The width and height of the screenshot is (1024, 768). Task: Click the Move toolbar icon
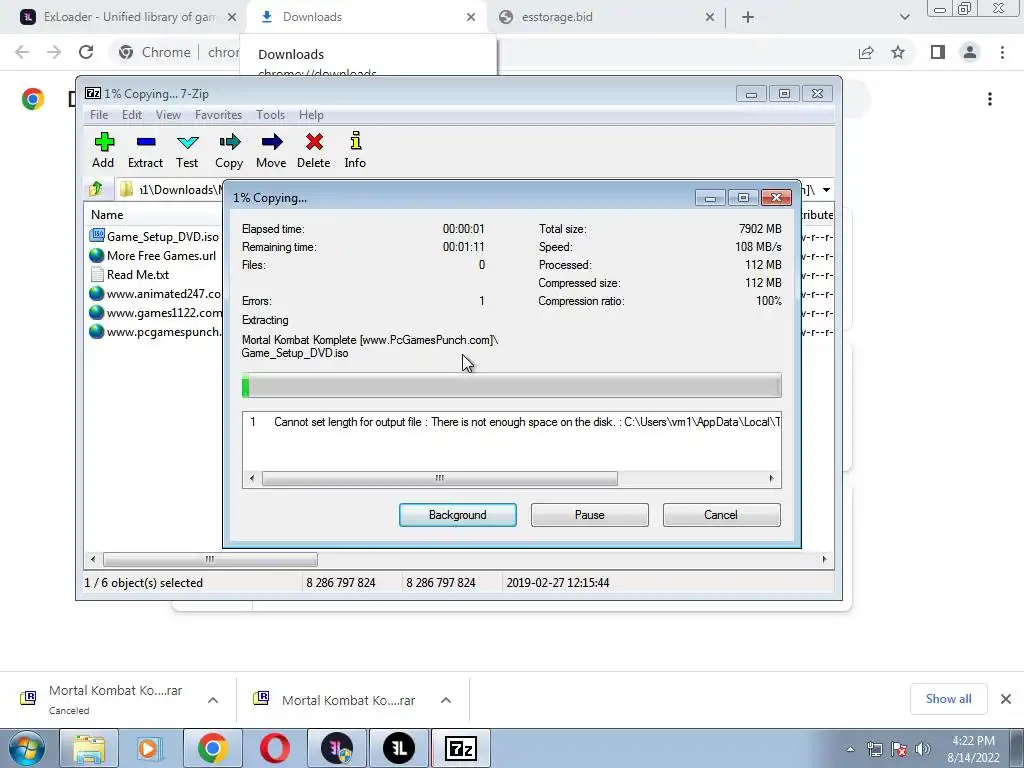coord(271,150)
